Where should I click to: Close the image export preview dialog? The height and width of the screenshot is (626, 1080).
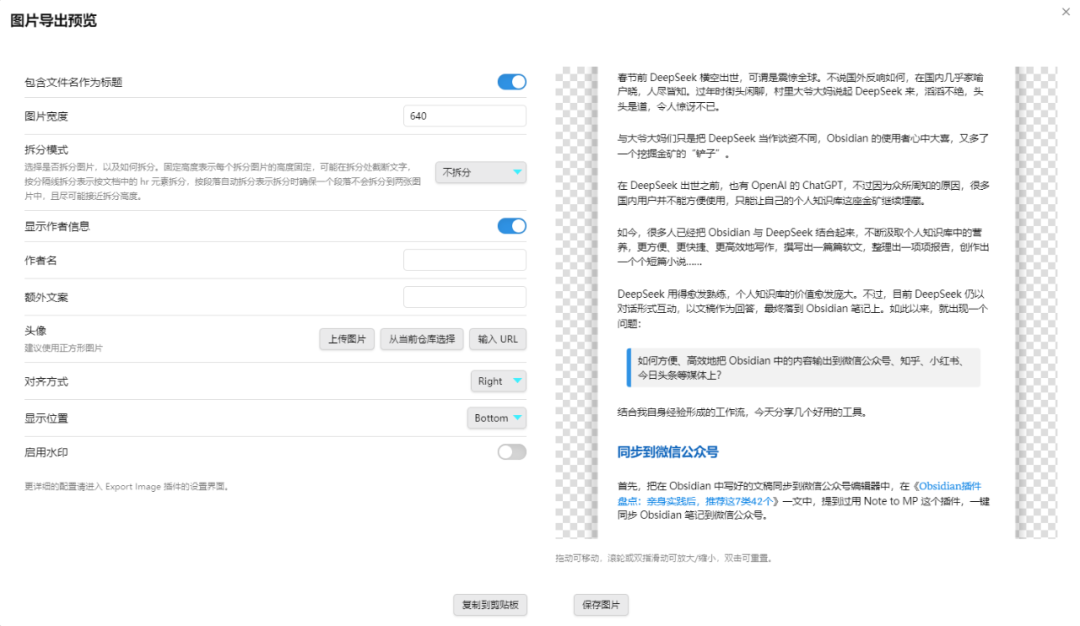coord(1066,12)
